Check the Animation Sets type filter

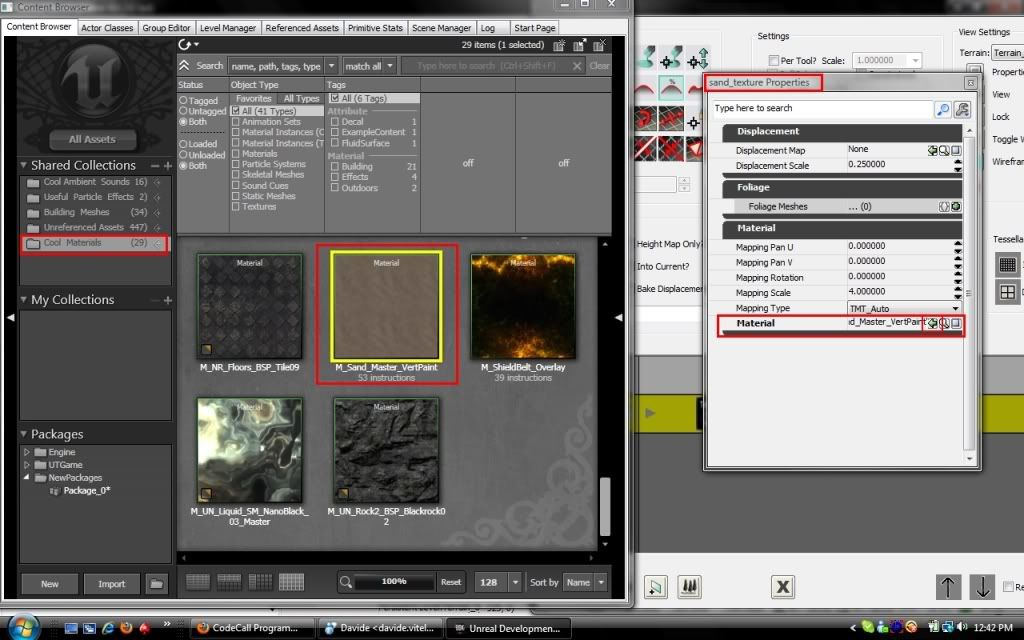click(236, 121)
